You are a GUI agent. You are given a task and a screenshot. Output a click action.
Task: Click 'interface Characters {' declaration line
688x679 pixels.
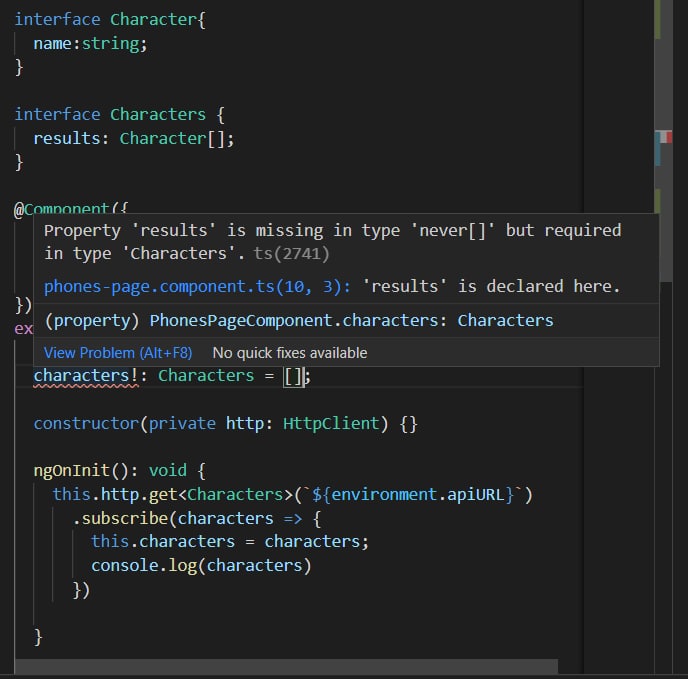119,115
